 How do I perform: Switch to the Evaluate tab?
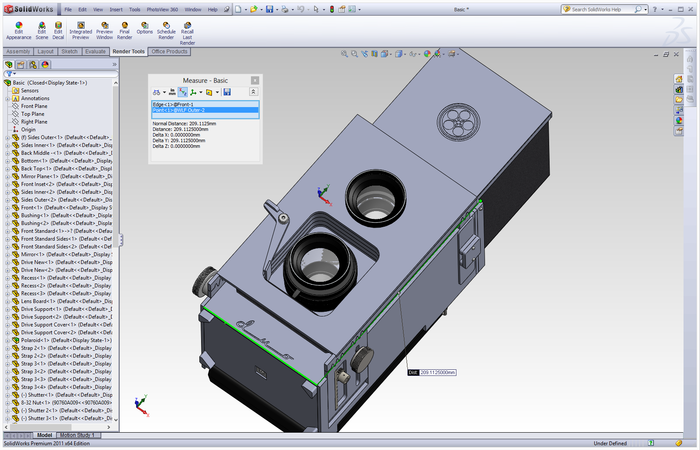pyautogui.click(x=96, y=52)
